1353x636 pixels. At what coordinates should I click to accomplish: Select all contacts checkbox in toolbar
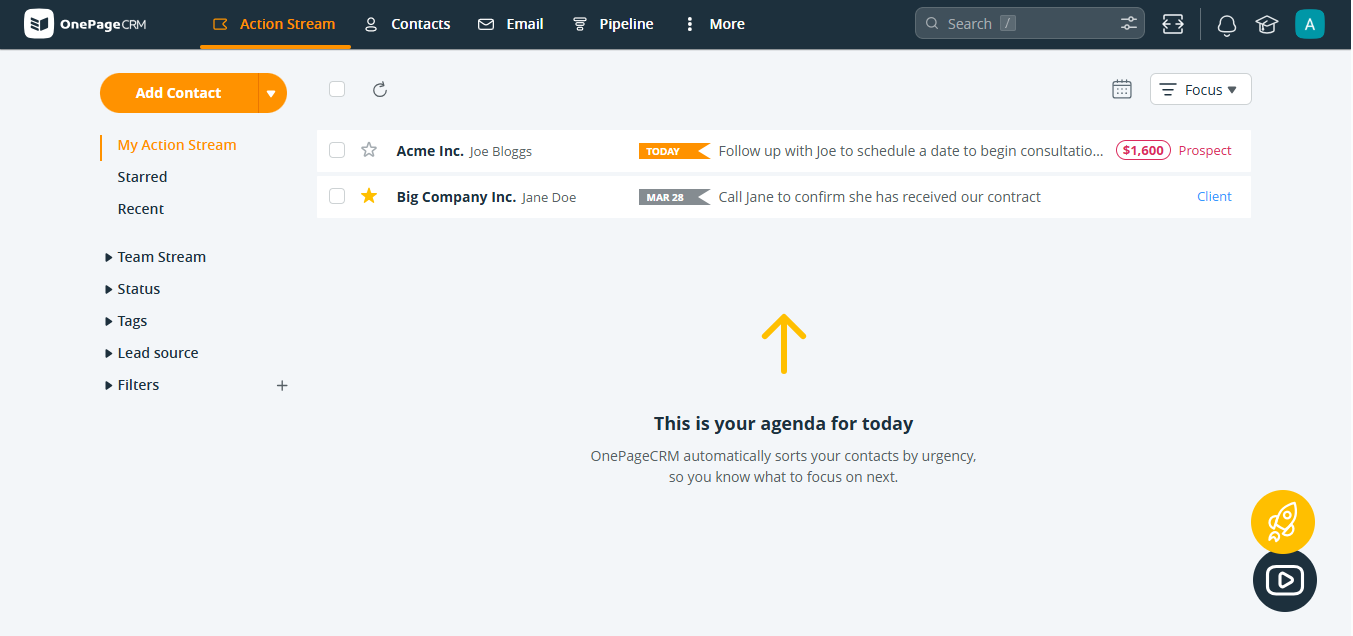tap(337, 89)
